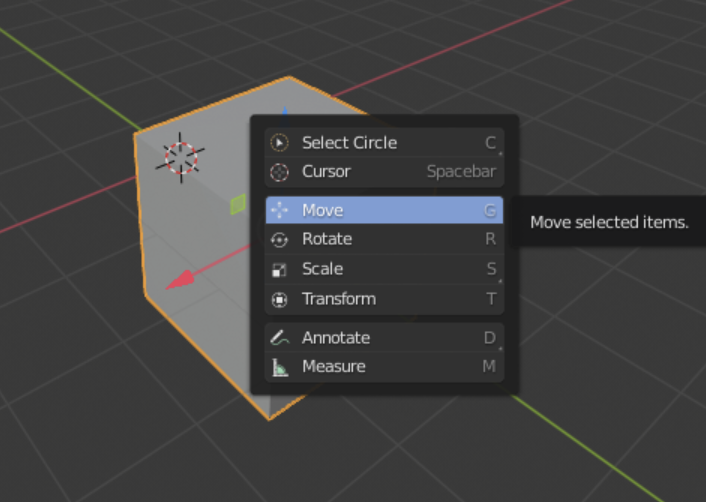This screenshot has height=502, width=706.
Task: Click the 3D cursor on the cube
Action: click(181, 158)
